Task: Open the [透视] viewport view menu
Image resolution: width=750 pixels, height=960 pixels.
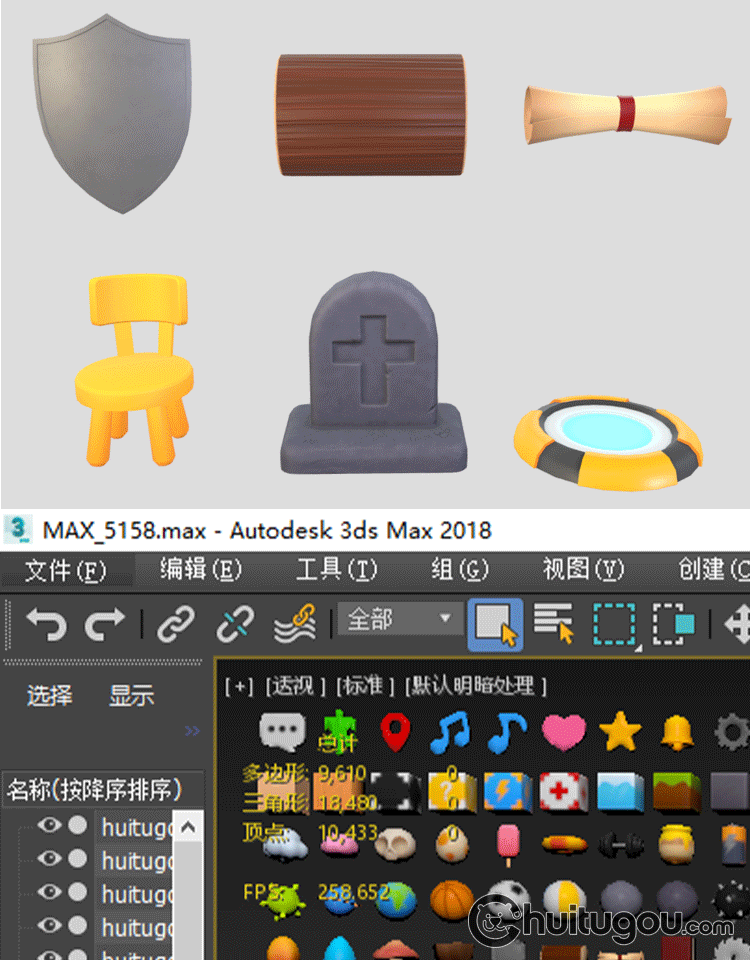Action: 294,686
